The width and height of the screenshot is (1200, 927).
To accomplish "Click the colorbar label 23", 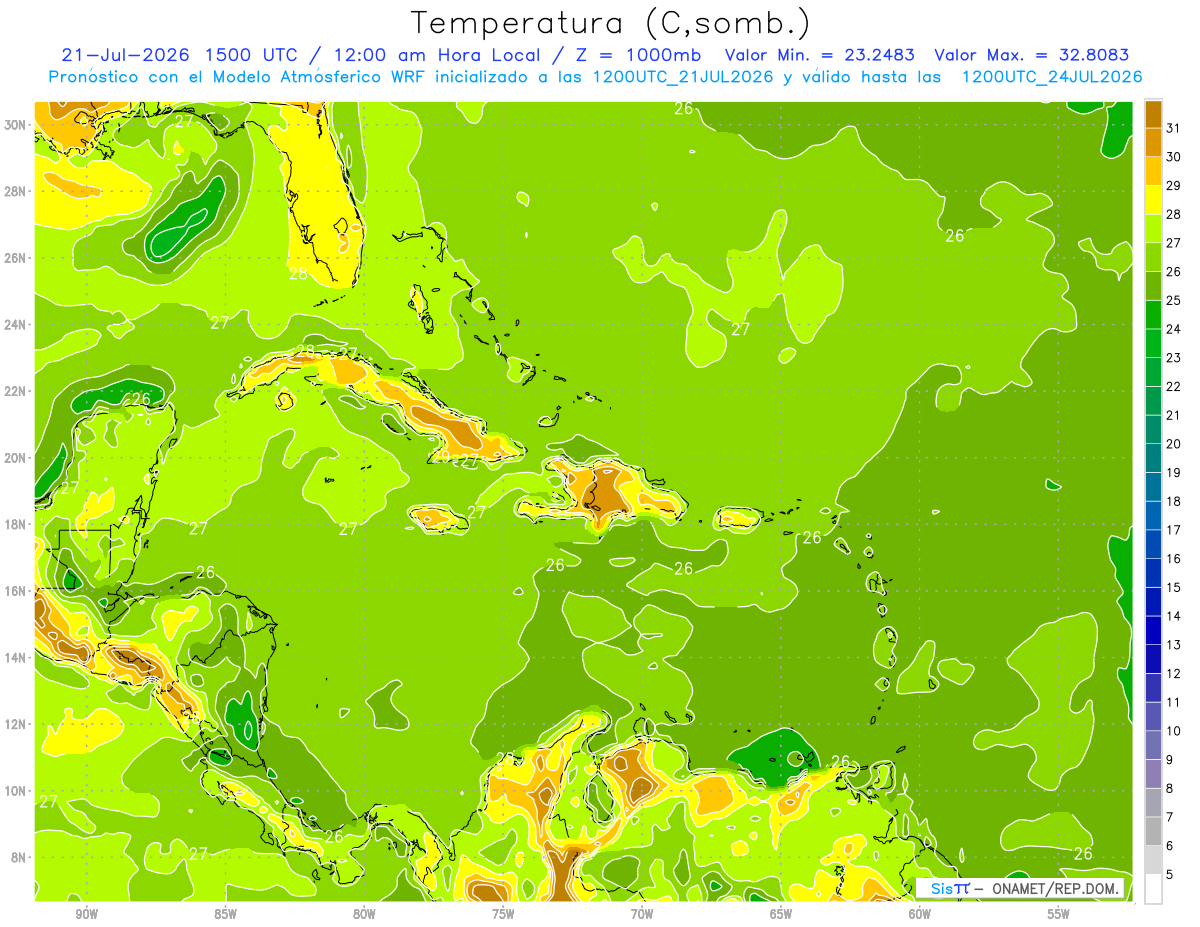I will 1174,358.
